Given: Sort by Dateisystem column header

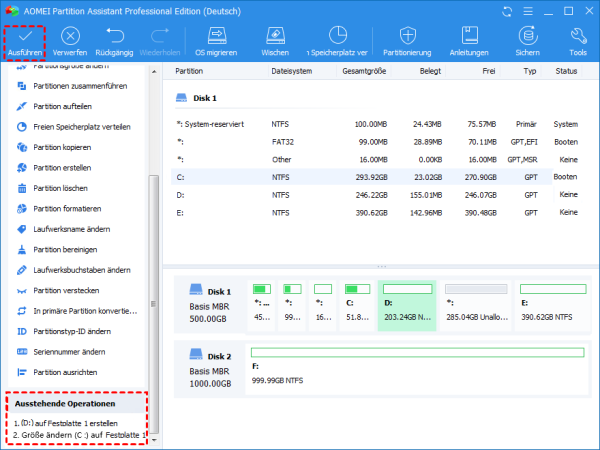Looking at the screenshot, I should (x=292, y=71).
